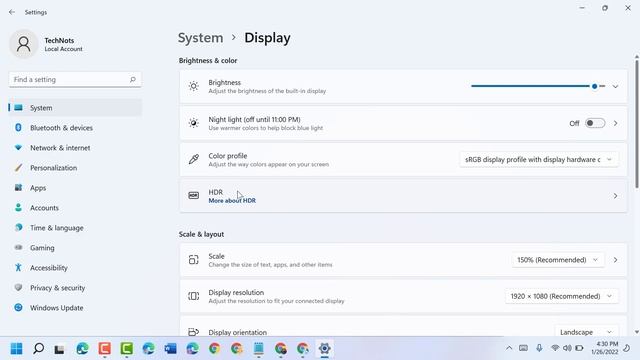This screenshot has width=640, height=360.
Task: Click the Brightness slider handle
Action: 595,86
